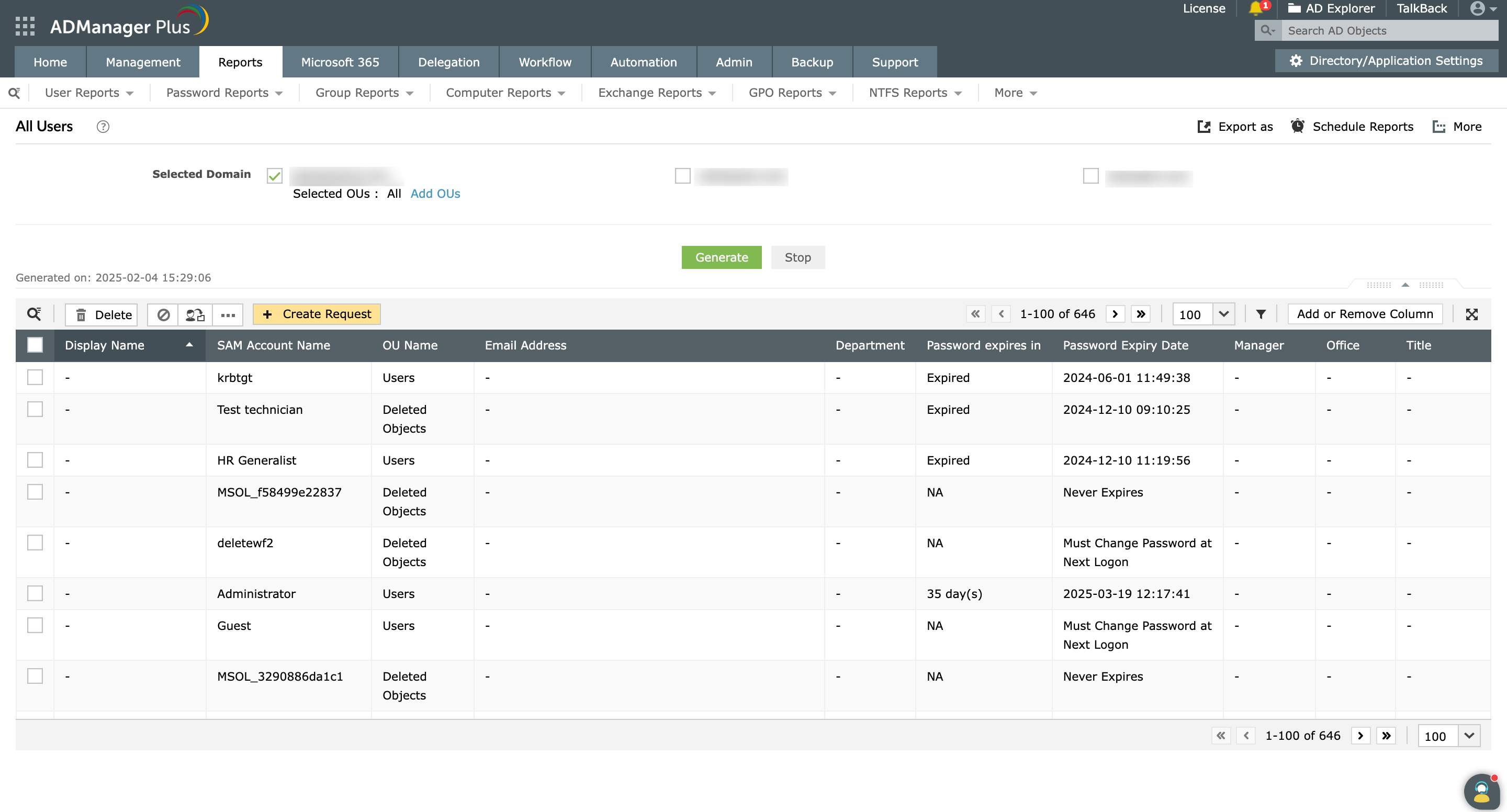Expand the table to full screen view
This screenshot has width=1507, height=812.
pos(1472,314)
